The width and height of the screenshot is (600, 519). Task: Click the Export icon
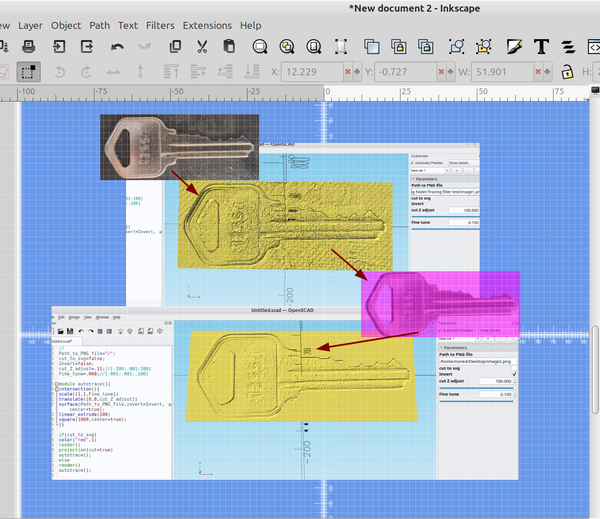click(x=87, y=47)
